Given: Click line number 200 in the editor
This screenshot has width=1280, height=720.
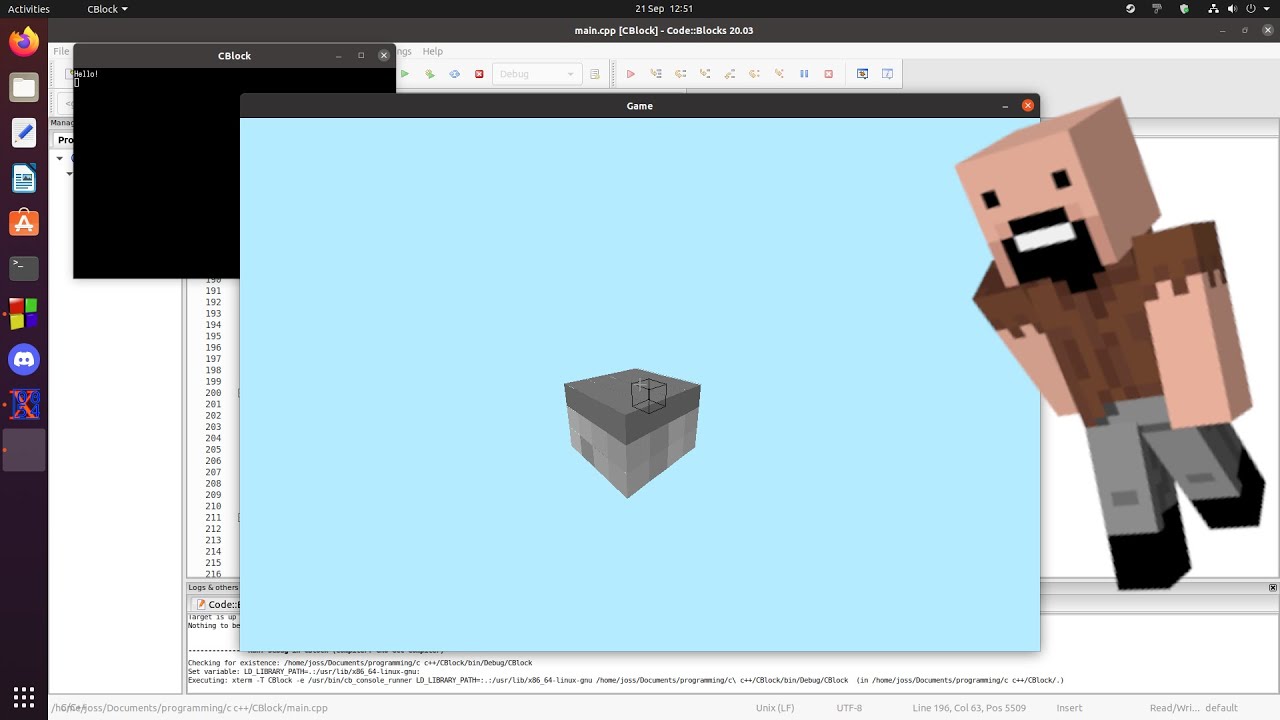Looking at the screenshot, I should click(x=213, y=393).
